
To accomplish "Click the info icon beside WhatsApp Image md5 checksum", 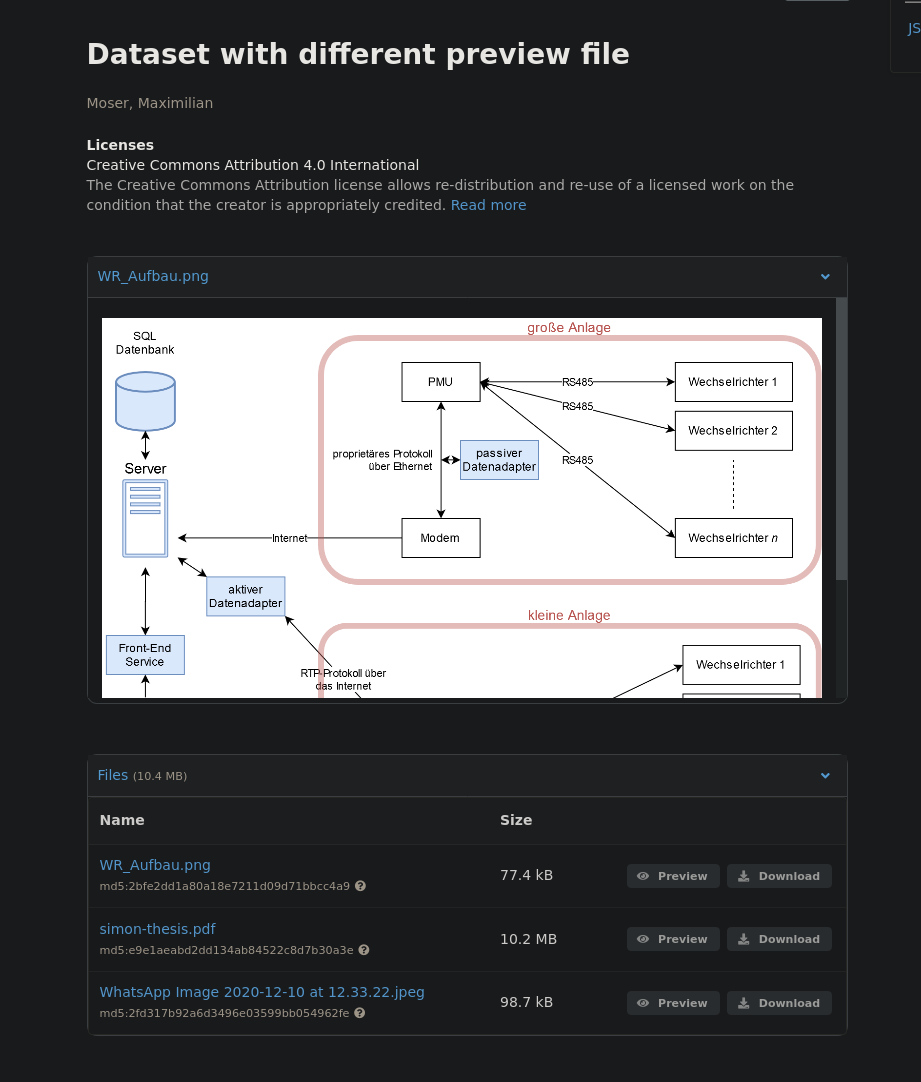I will (358, 1012).
